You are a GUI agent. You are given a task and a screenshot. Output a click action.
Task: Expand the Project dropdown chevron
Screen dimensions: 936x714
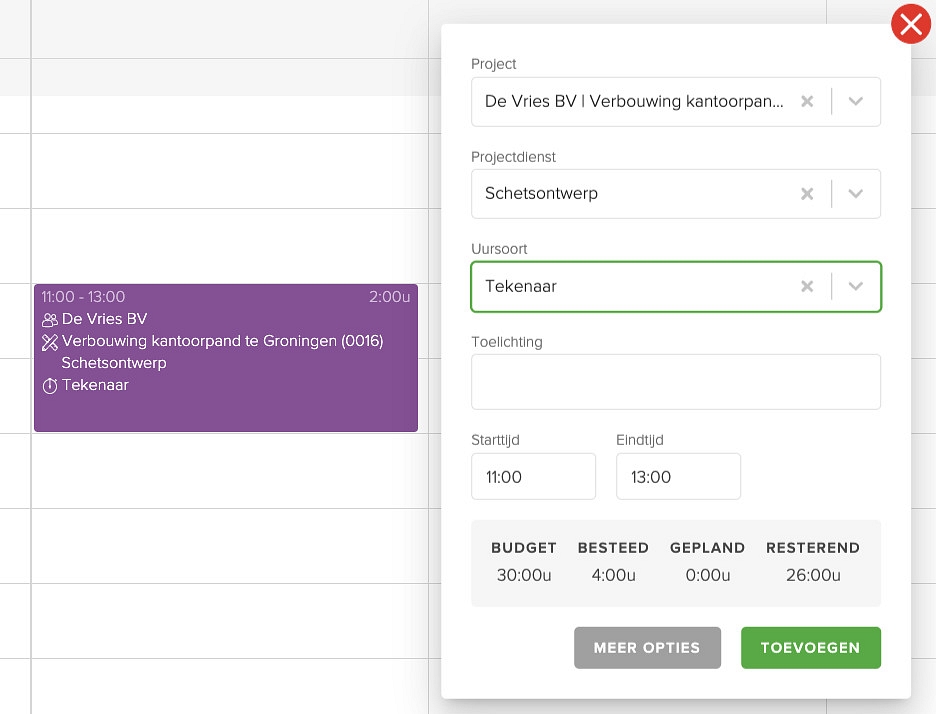click(856, 102)
